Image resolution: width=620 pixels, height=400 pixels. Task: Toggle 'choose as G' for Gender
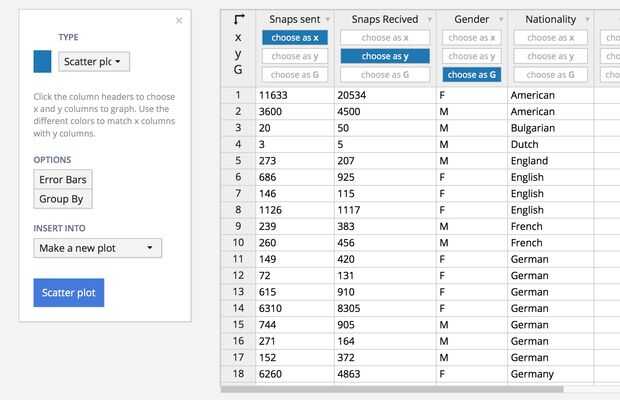point(471,75)
